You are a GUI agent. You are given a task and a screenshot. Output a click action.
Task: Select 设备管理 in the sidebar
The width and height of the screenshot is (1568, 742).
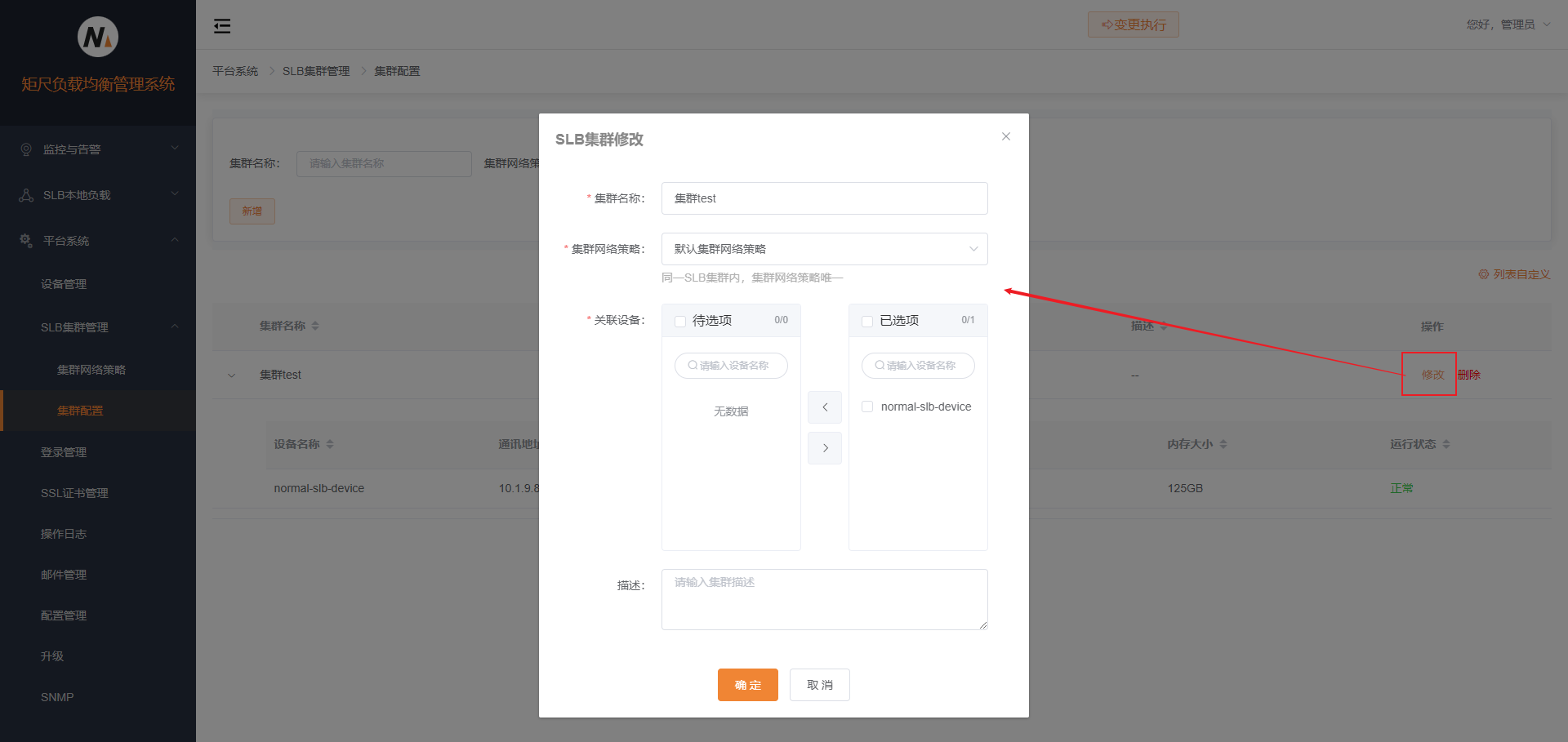tap(64, 284)
